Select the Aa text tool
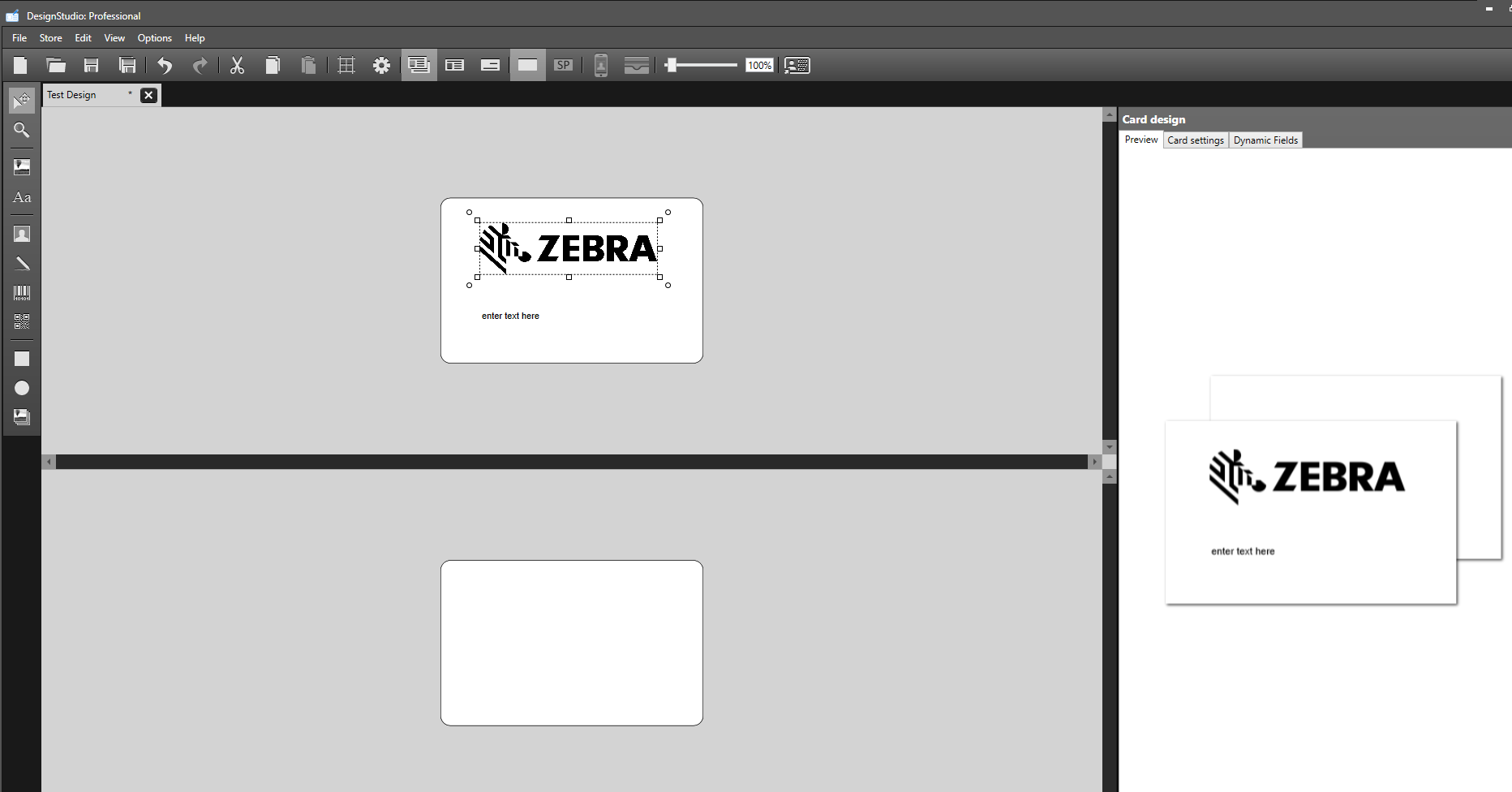This screenshot has height=792, width=1512. (x=22, y=197)
